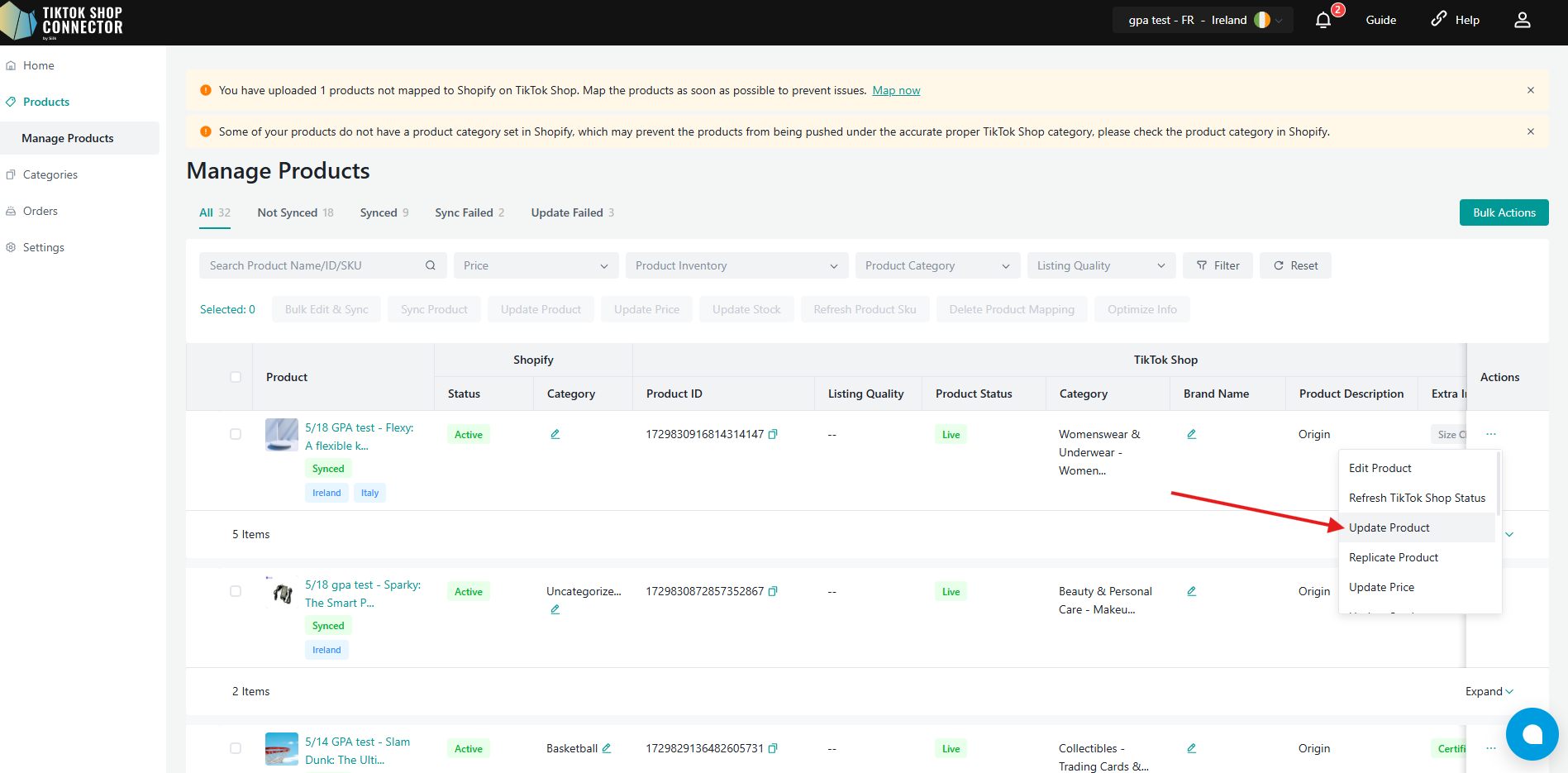Open actions menu dots for Flexy row

tap(1491, 434)
